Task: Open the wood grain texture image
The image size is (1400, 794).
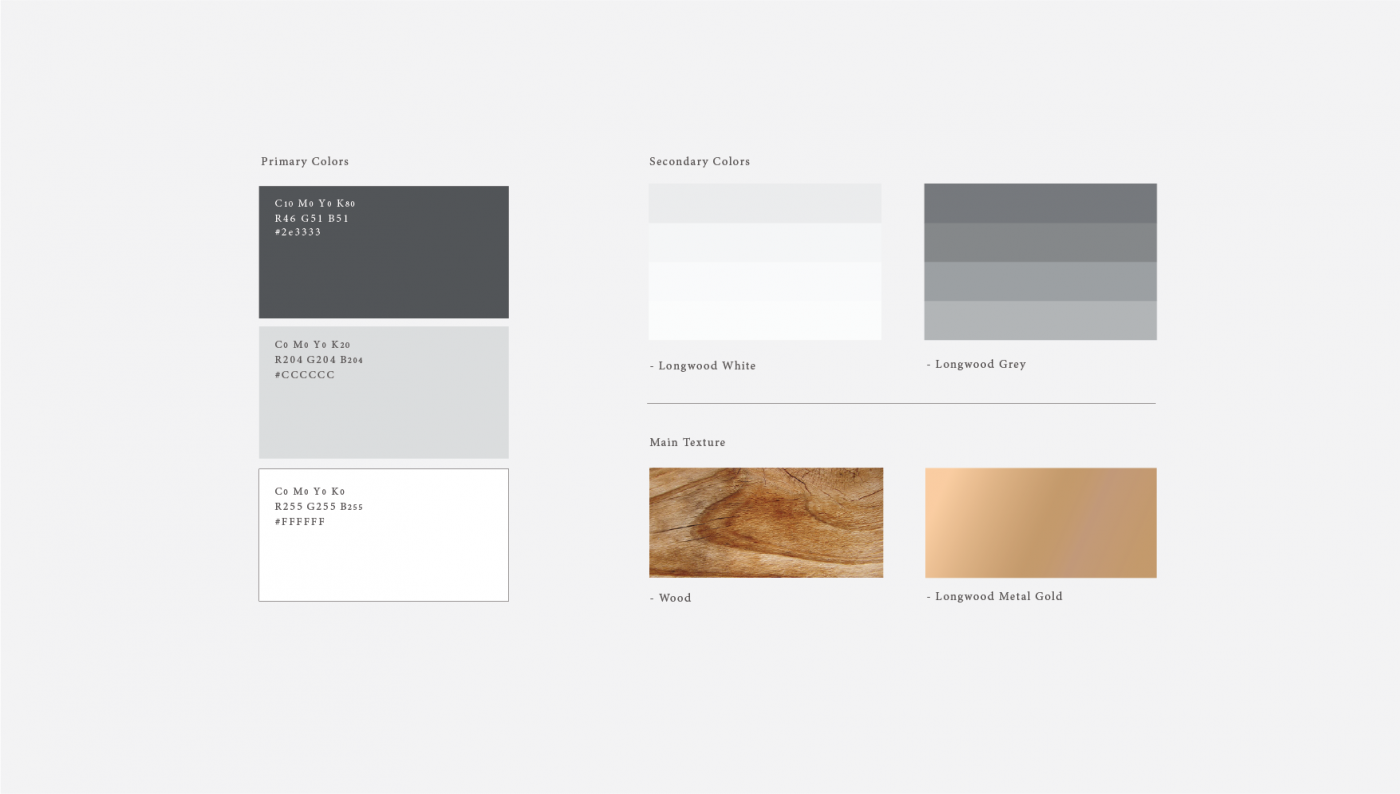Action: point(766,522)
